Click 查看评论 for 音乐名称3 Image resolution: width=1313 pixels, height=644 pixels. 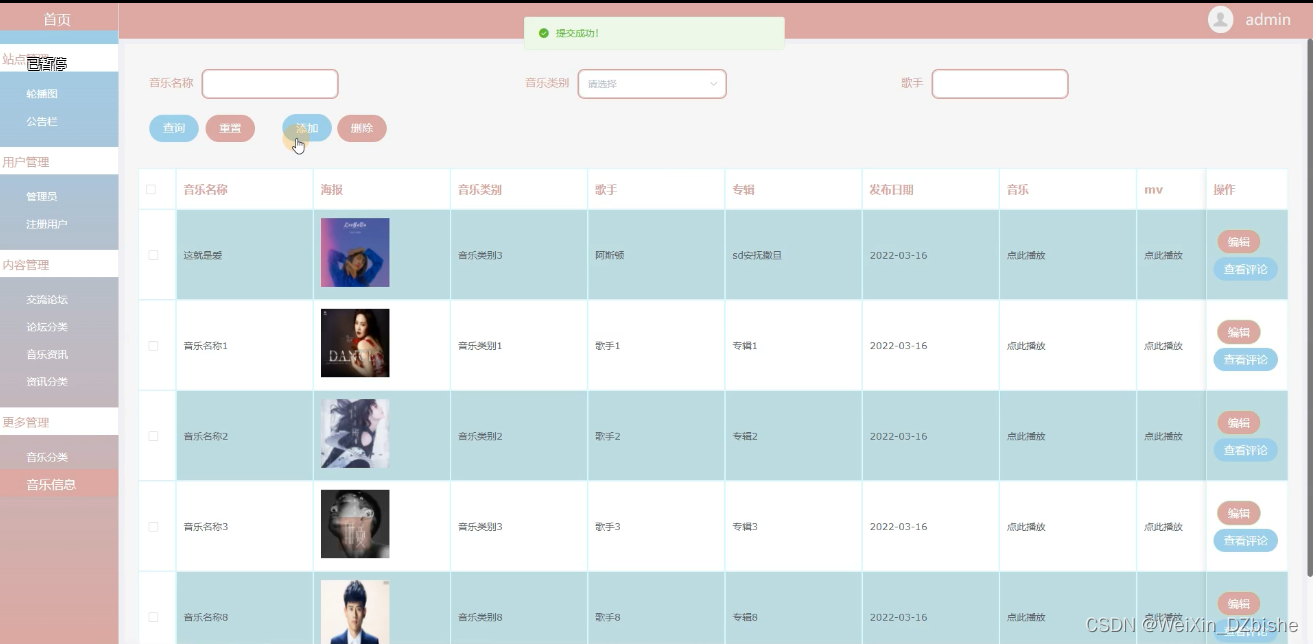1246,540
